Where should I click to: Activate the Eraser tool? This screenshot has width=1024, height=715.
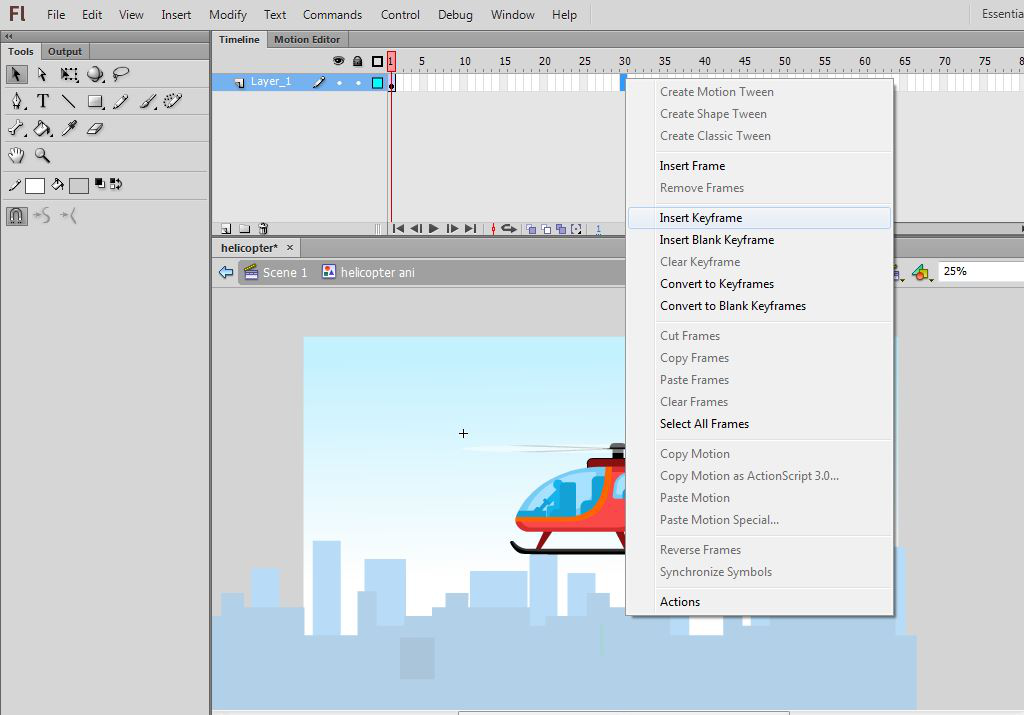[95, 128]
